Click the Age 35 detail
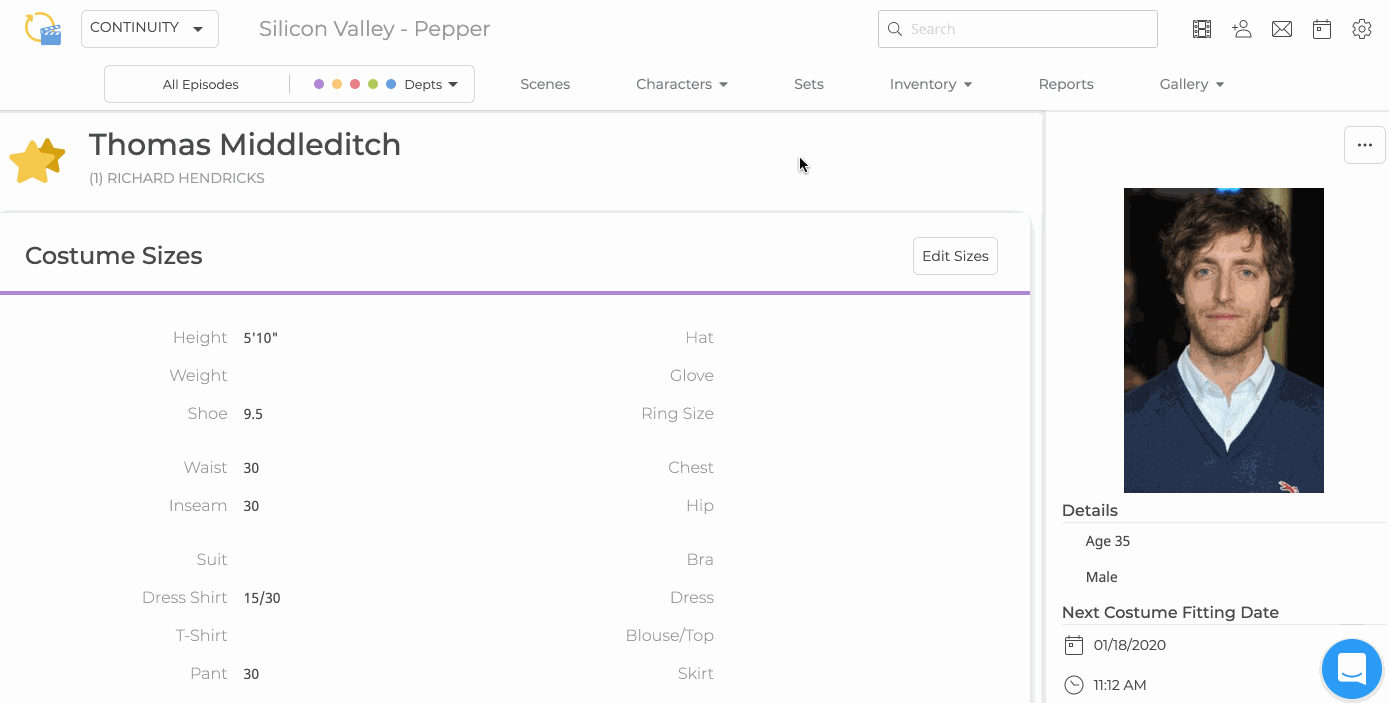 1108,541
